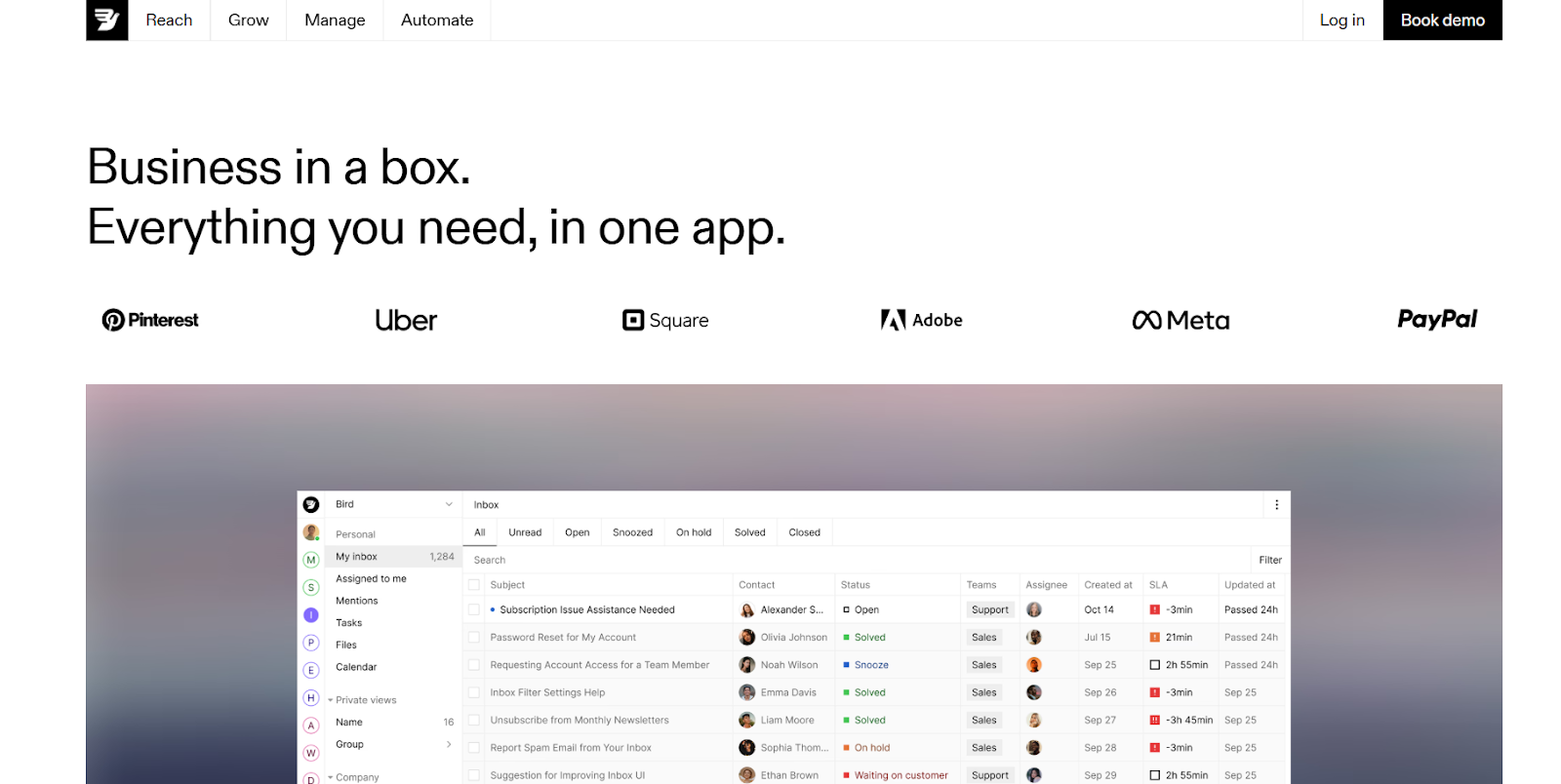Check the Report Spam Email row

coord(474,748)
